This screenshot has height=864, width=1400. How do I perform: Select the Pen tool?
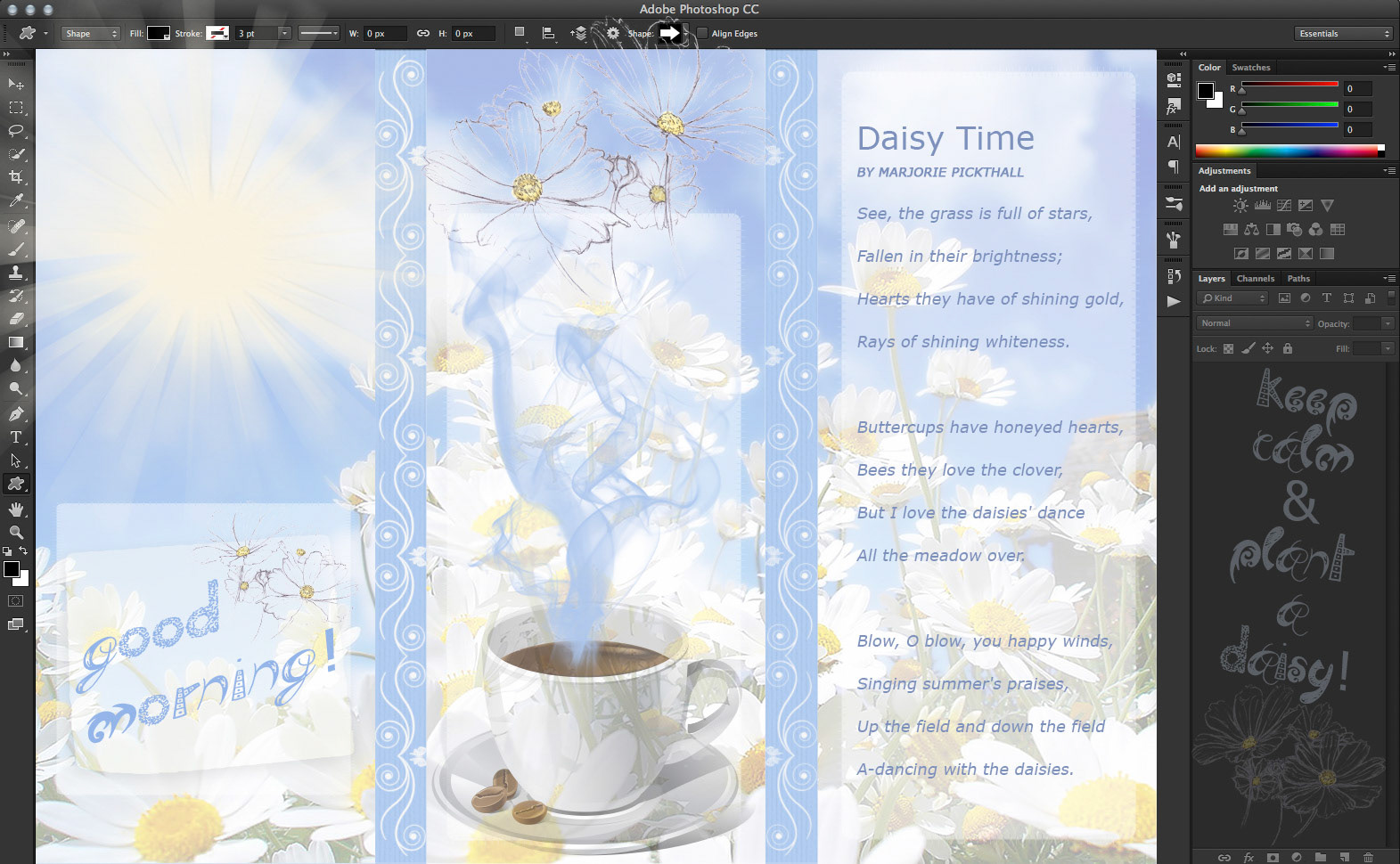16,414
